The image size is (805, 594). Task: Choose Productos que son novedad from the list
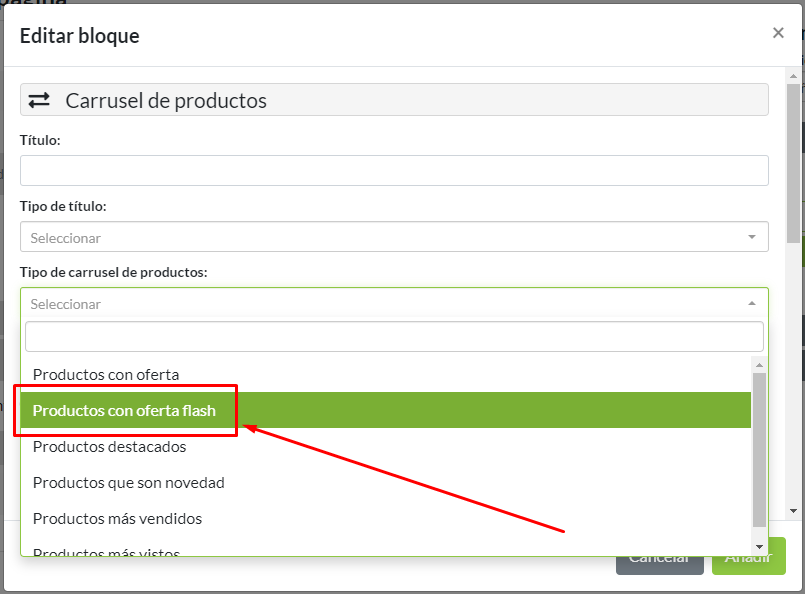[x=128, y=482]
